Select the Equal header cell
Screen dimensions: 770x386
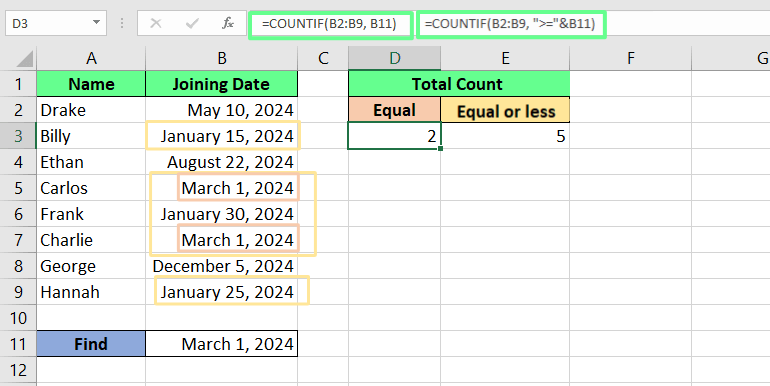pyautogui.click(x=394, y=110)
